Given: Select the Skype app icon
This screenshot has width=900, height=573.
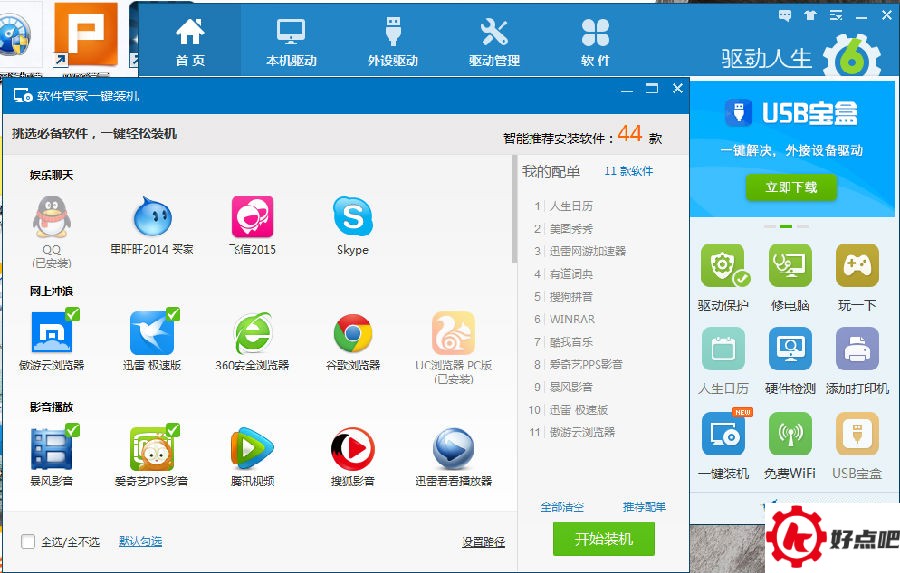Looking at the screenshot, I should pyautogui.click(x=352, y=217).
